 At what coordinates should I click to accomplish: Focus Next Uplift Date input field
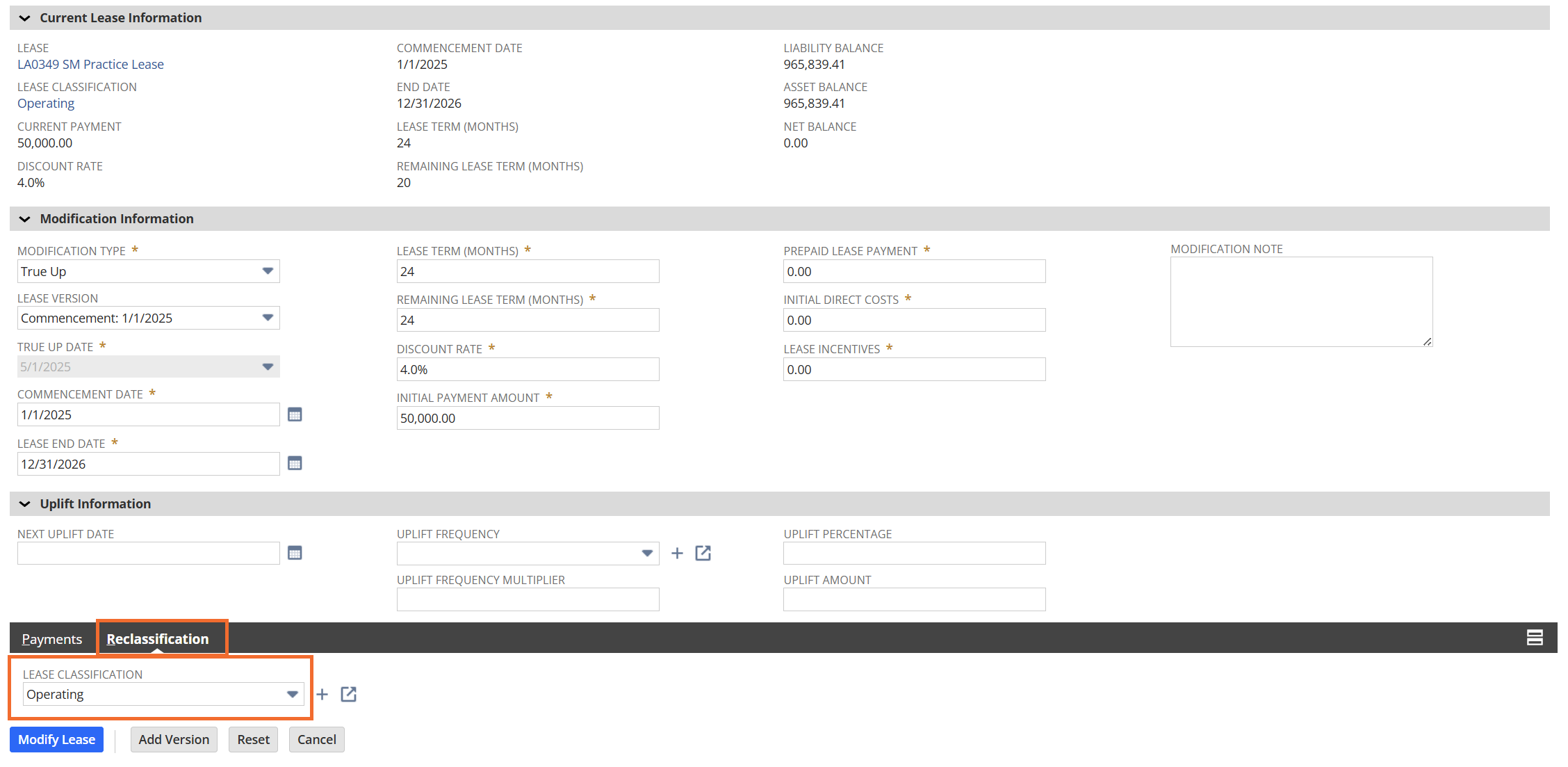point(149,554)
